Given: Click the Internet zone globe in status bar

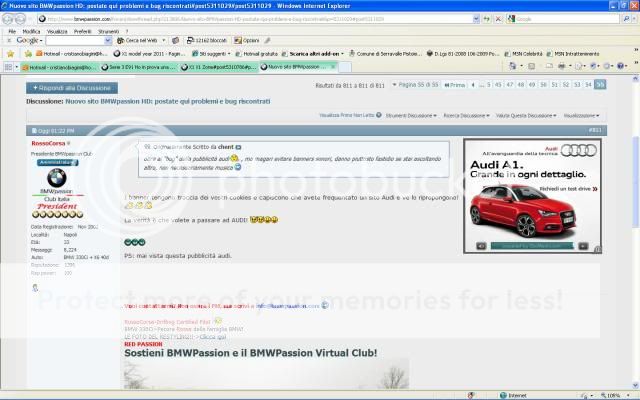Looking at the screenshot, I should click(x=502, y=395).
